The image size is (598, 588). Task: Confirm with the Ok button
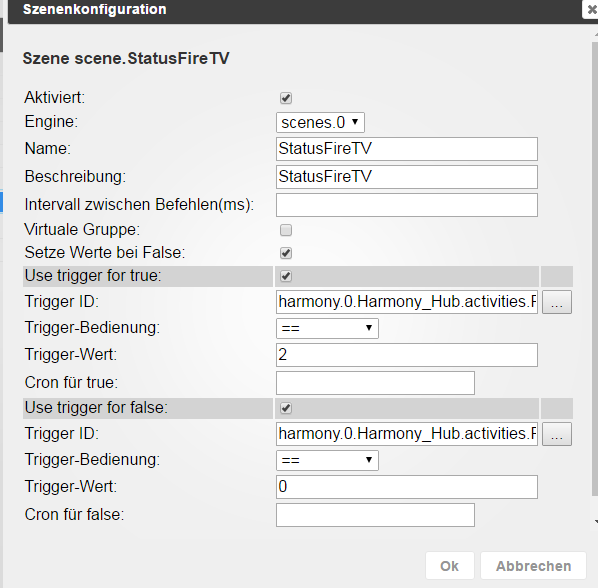coord(450,566)
